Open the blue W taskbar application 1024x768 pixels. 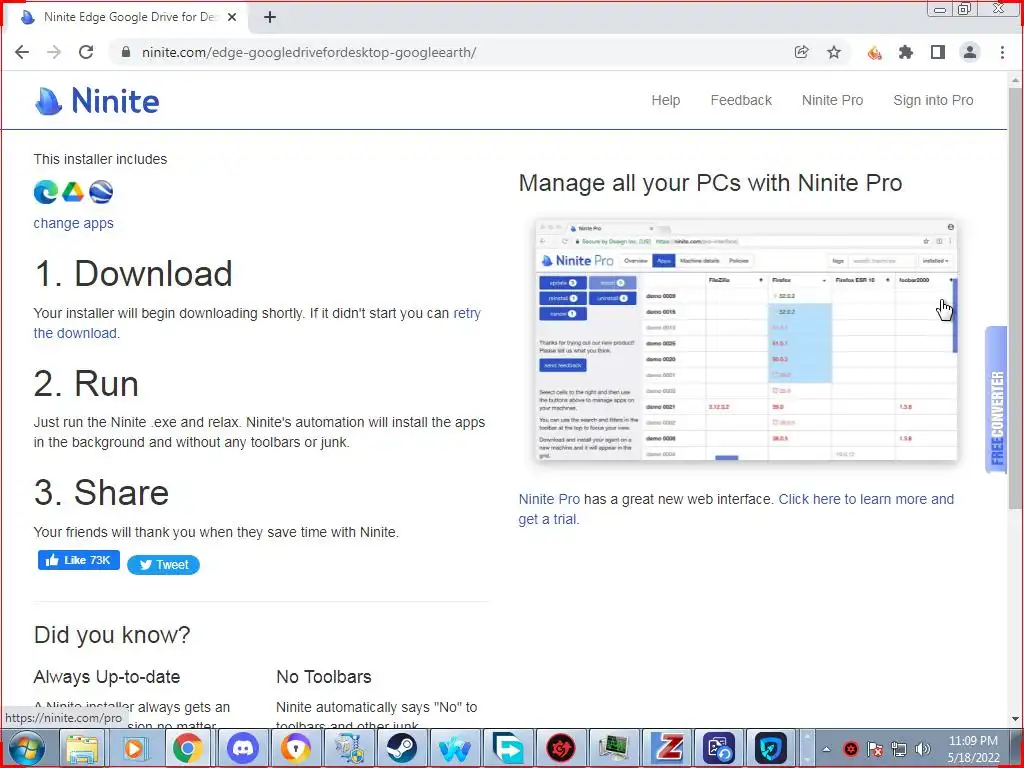[455, 748]
